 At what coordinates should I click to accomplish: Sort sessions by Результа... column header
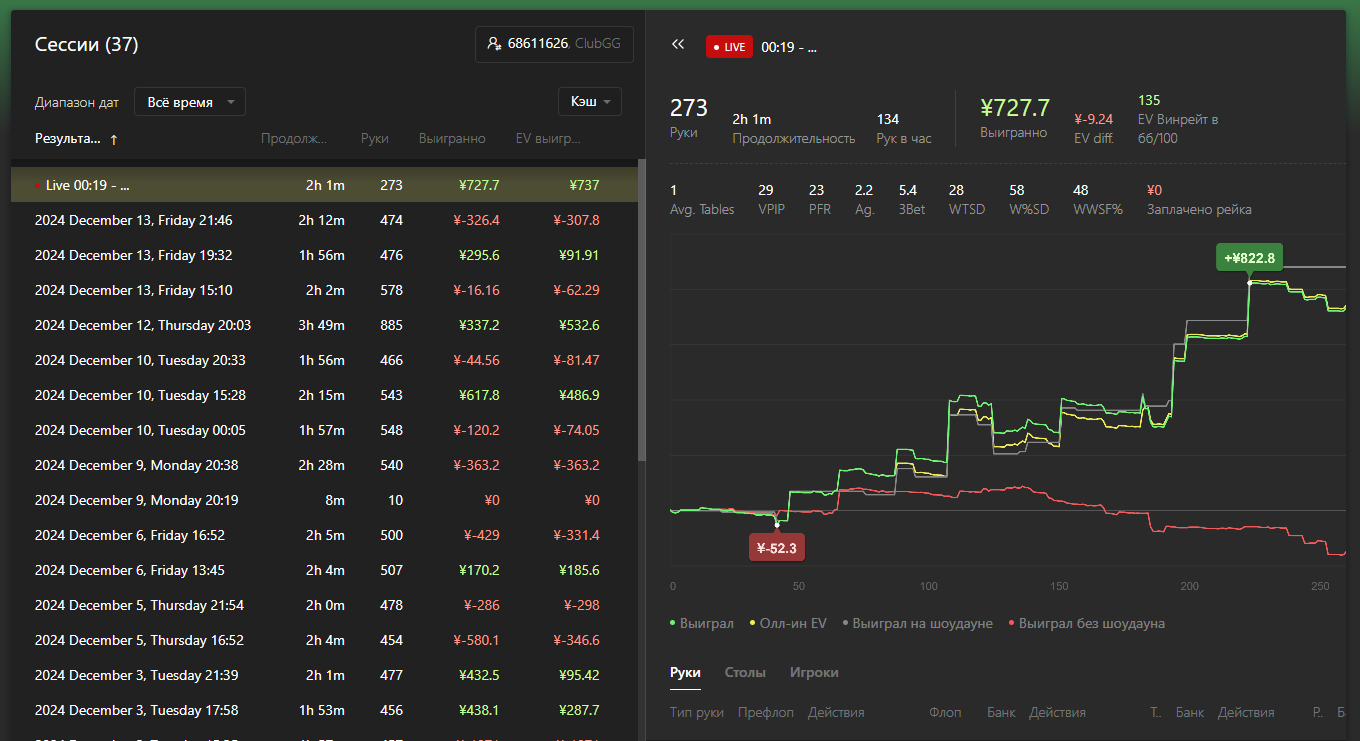pos(68,139)
